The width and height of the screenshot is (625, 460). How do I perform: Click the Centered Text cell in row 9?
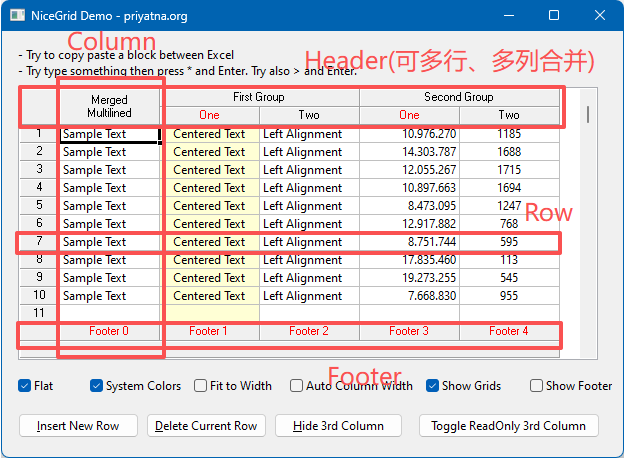click(x=210, y=278)
